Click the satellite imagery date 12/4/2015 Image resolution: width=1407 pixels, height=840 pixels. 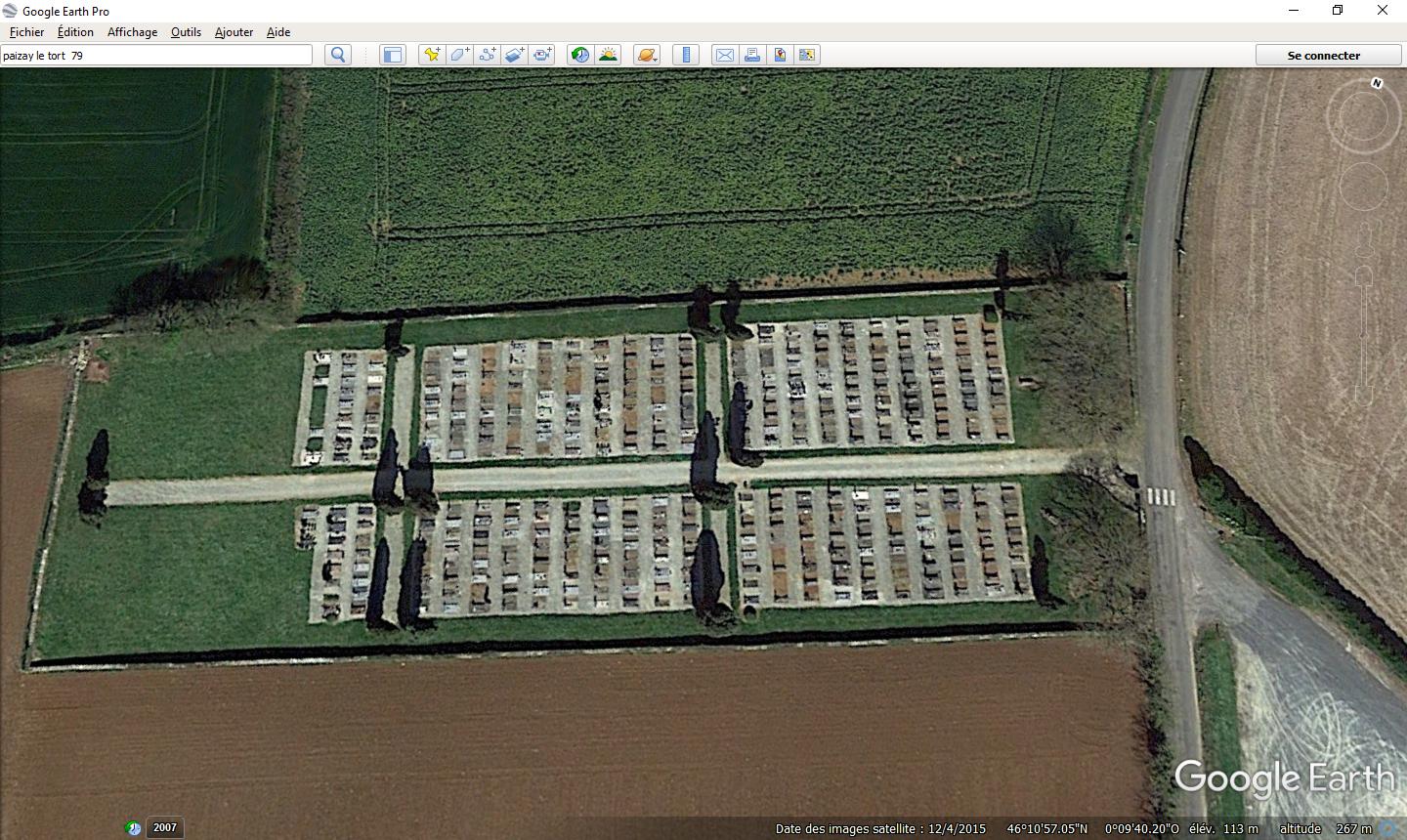pos(957,828)
